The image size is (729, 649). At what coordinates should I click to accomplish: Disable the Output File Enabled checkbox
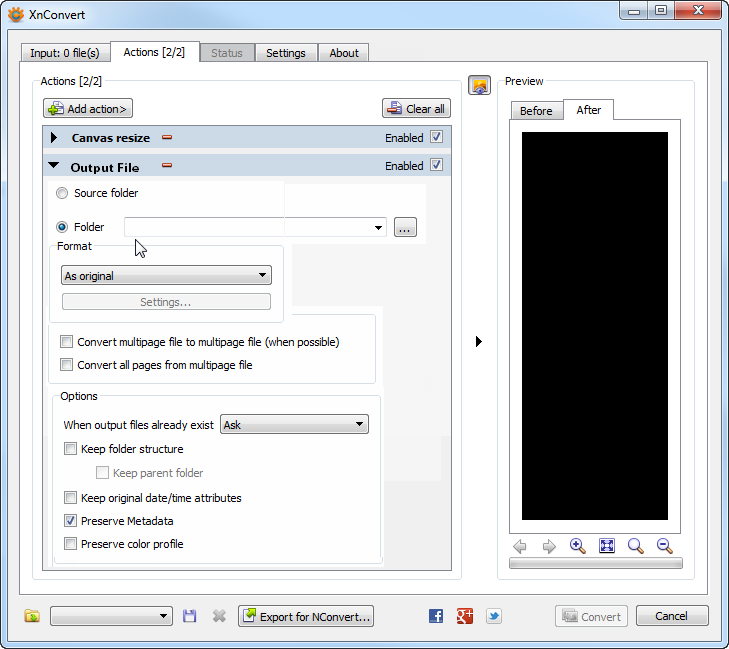click(x=436, y=165)
